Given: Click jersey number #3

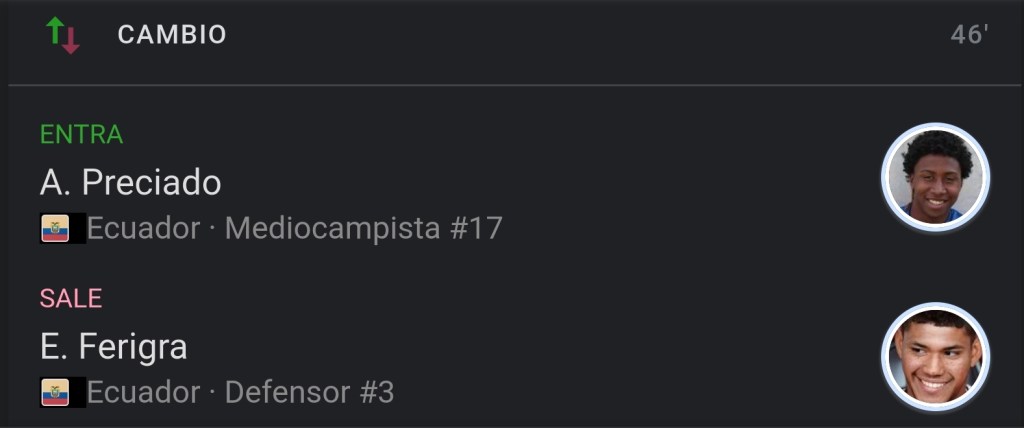Looking at the screenshot, I should pyautogui.click(x=376, y=393).
